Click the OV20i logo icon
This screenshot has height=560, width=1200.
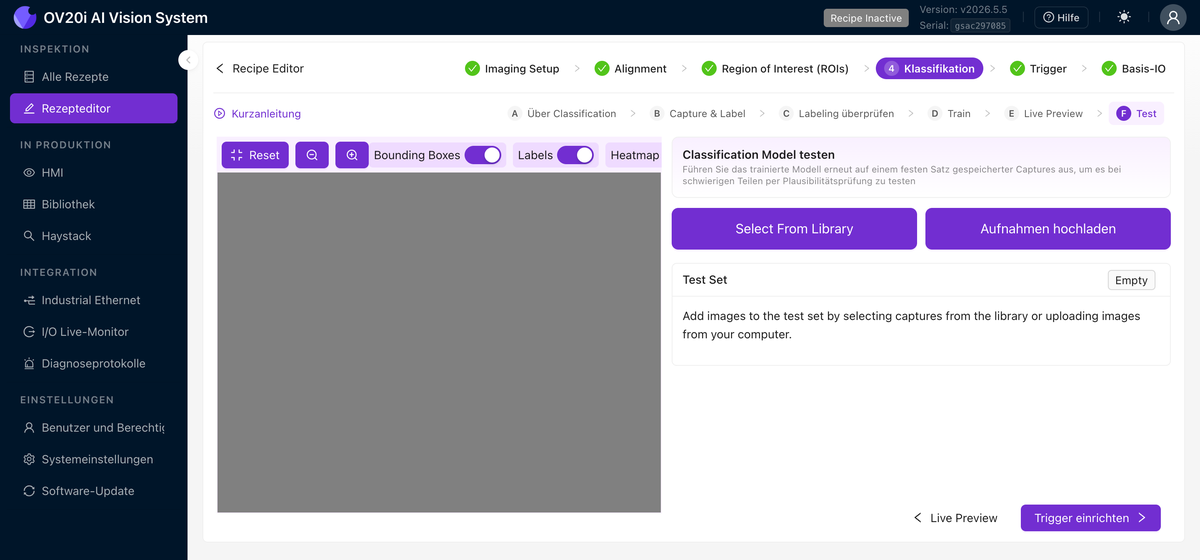(24, 17)
